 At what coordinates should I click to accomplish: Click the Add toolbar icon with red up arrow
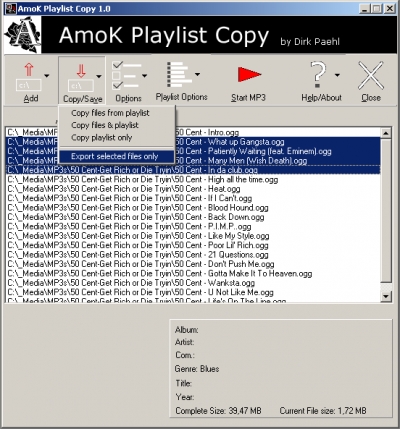pos(29,77)
